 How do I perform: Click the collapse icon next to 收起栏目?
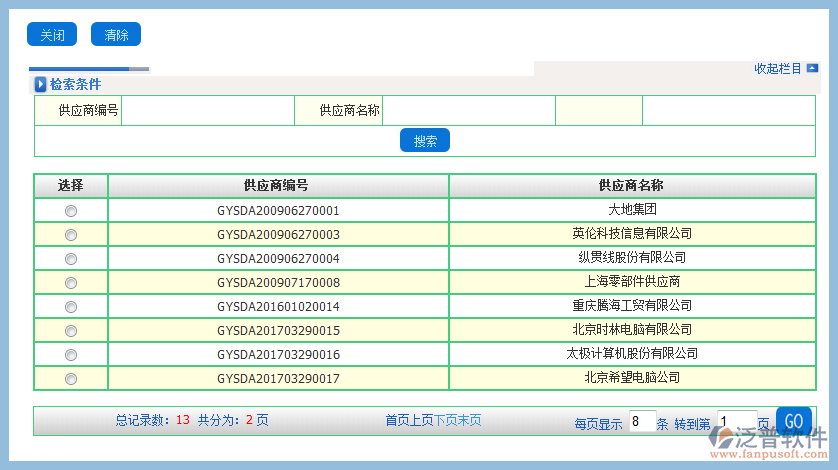coord(812,69)
